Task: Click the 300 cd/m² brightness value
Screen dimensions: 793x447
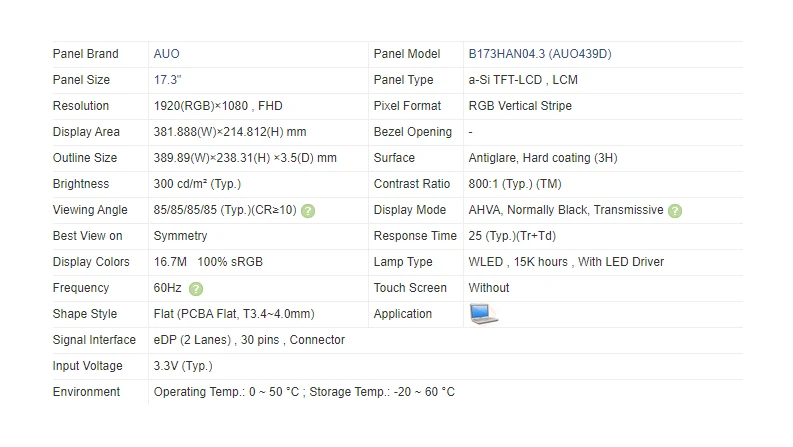Action: coord(197,184)
